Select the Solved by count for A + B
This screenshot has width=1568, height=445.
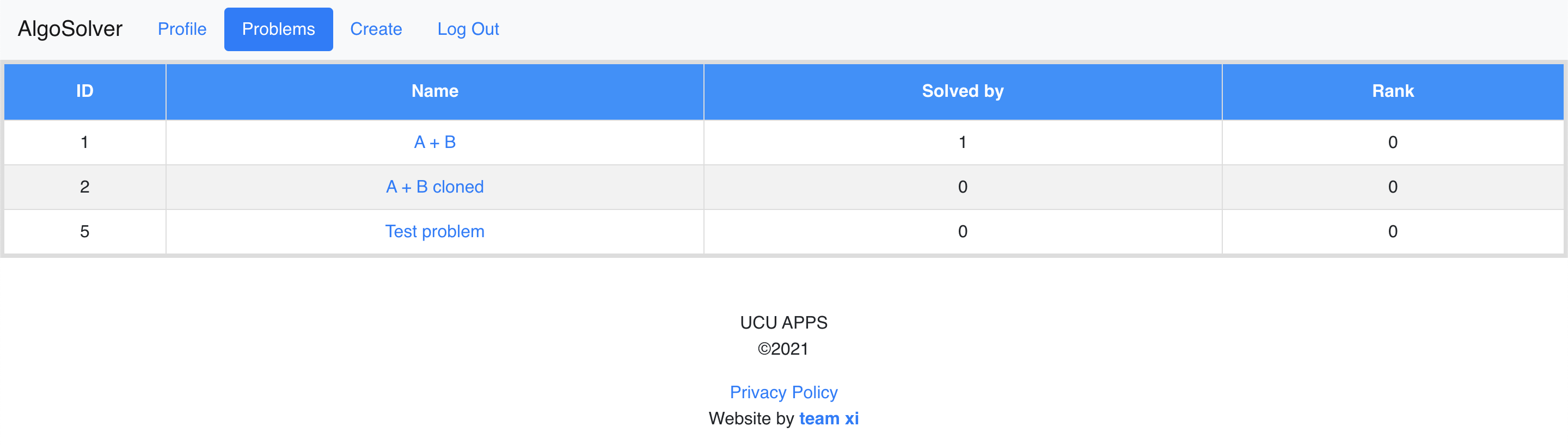pos(963,142)
